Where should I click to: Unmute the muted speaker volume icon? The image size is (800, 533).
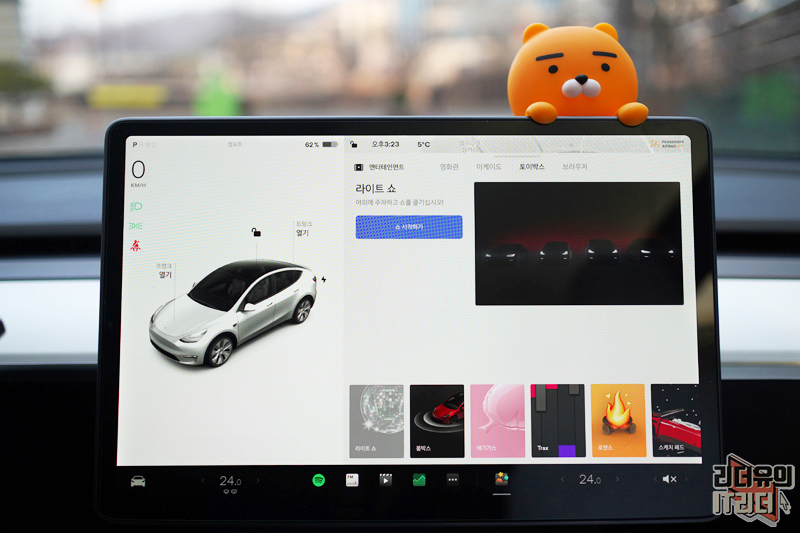(x=669, y=479)
